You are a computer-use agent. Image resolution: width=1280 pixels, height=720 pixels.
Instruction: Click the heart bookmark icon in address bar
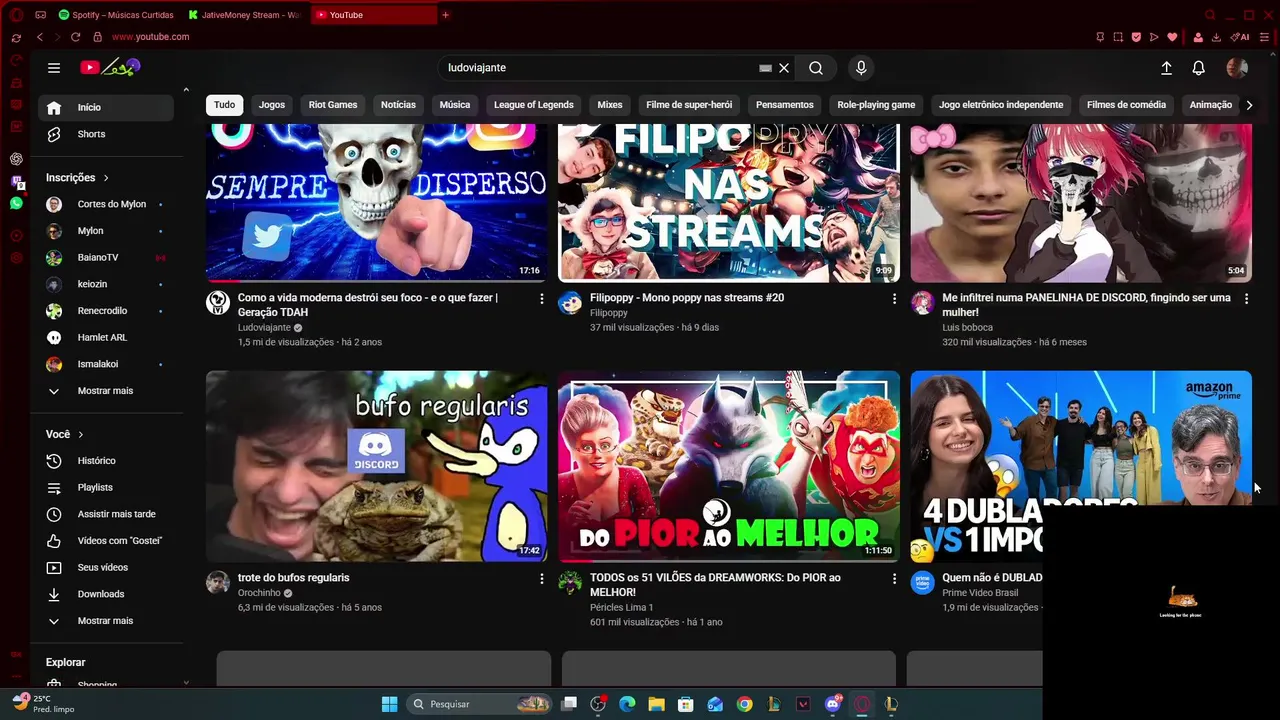click(1172, 37)
